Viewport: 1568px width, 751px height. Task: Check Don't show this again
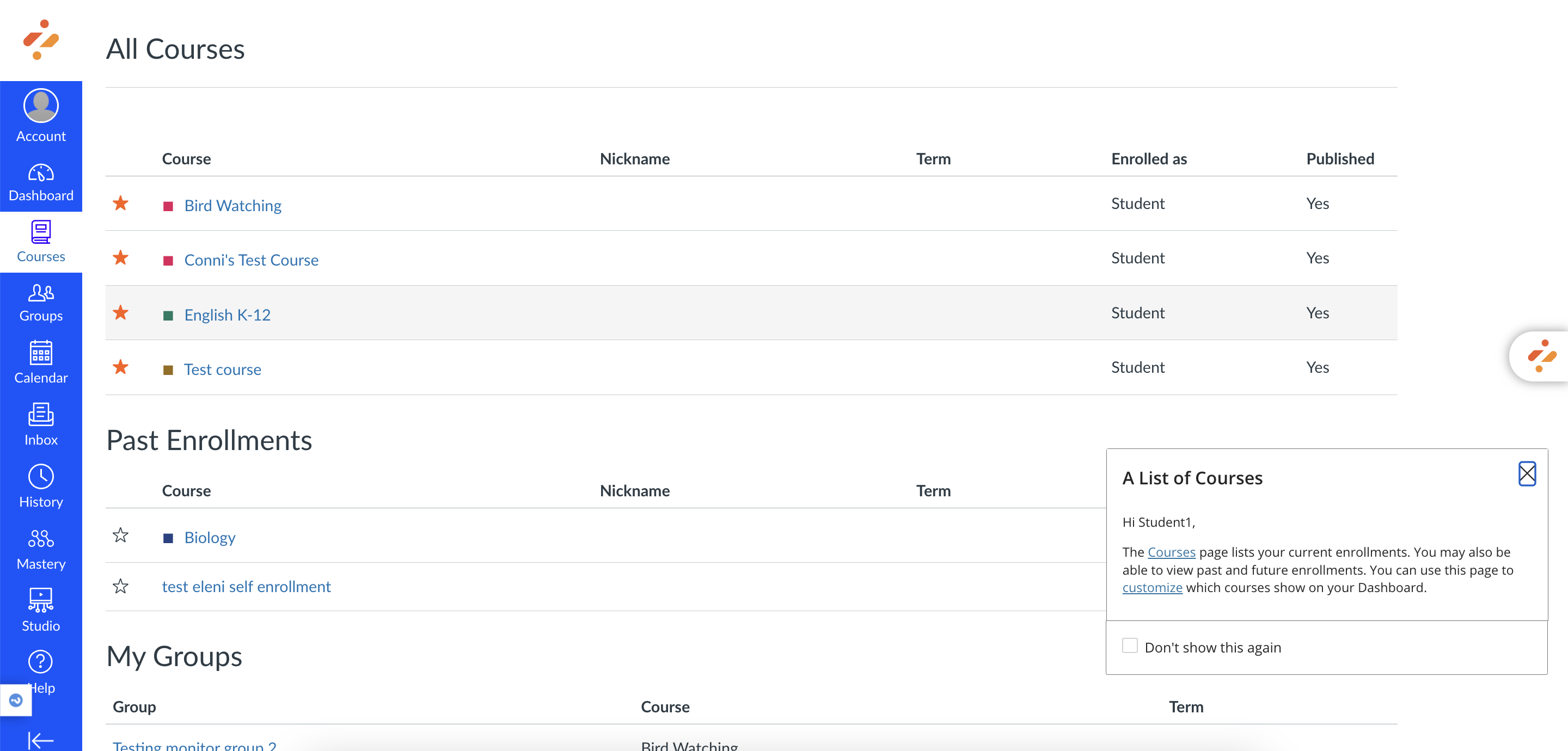click(x=1130, y=647)
